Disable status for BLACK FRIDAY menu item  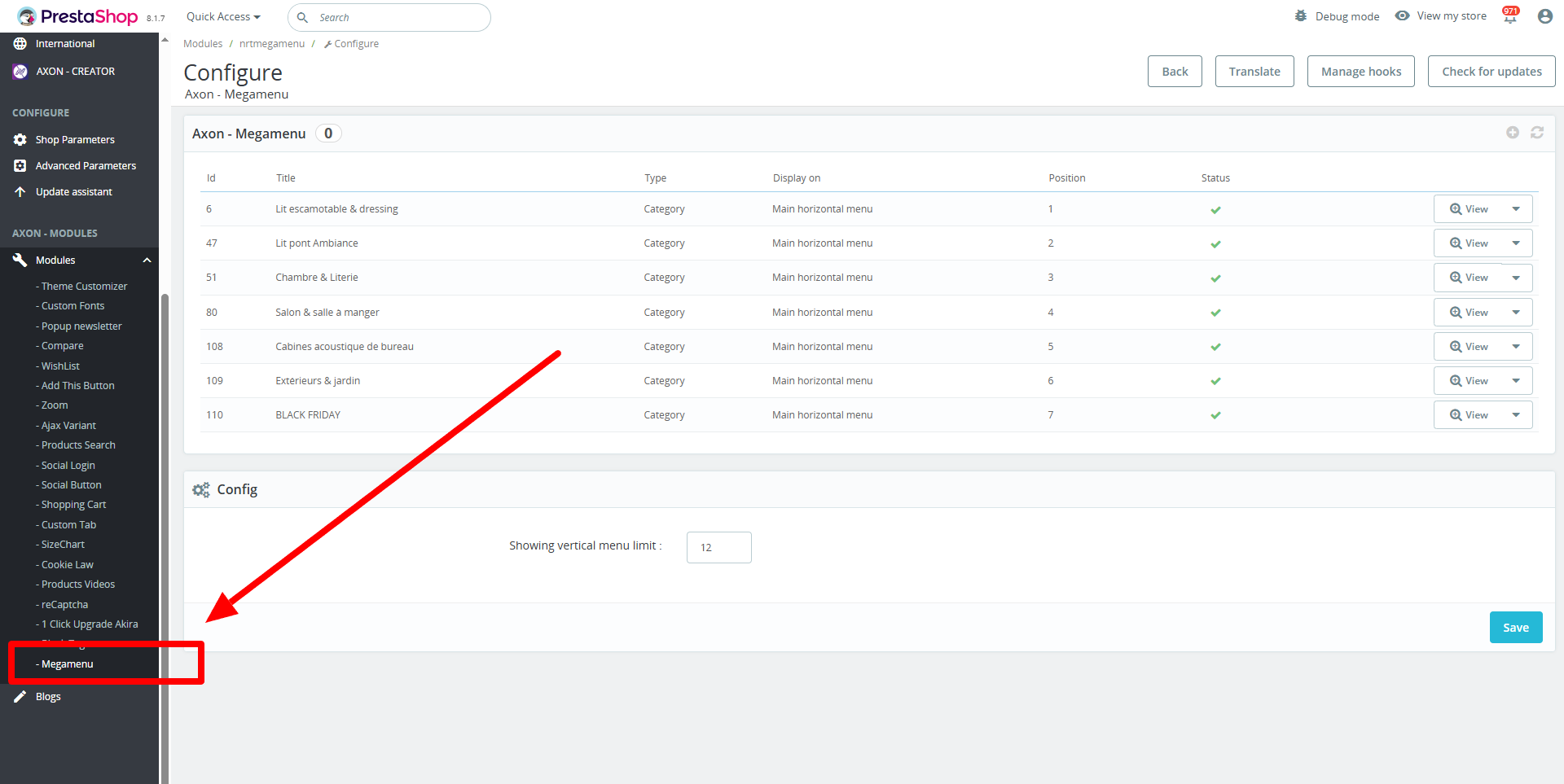click(x=1215, y=415)
